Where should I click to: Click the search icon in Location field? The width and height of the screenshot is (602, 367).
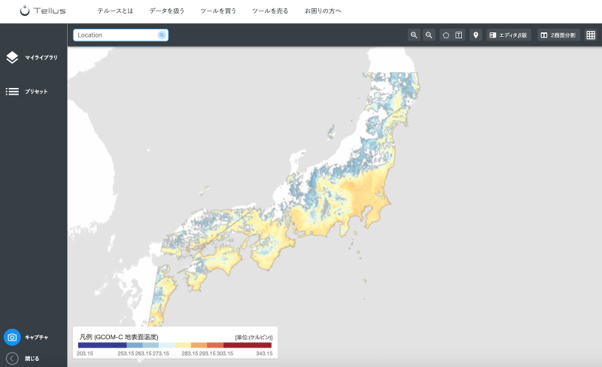(x=162, y=35)
